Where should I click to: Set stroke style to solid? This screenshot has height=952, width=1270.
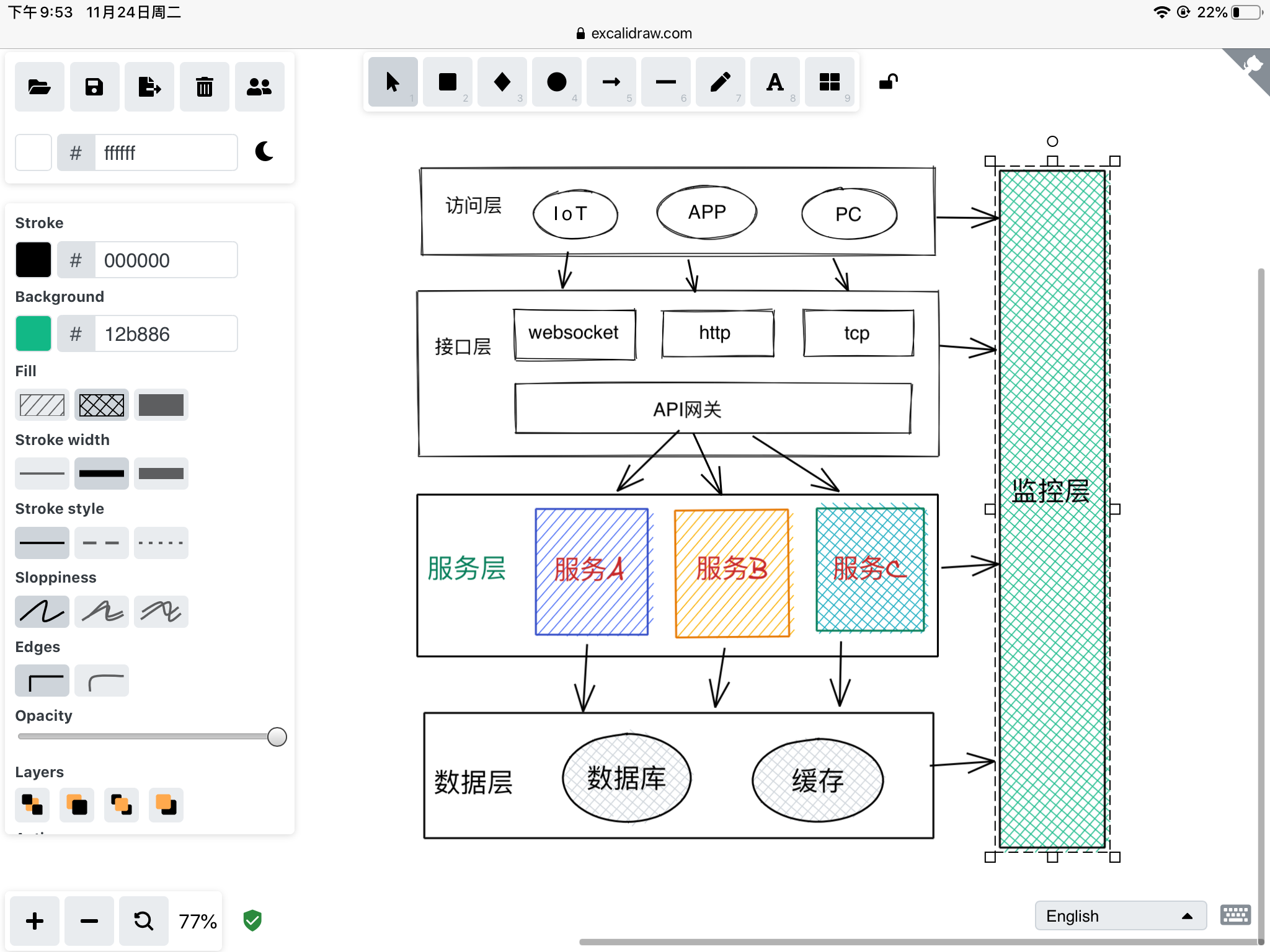[x=42, y=543]
